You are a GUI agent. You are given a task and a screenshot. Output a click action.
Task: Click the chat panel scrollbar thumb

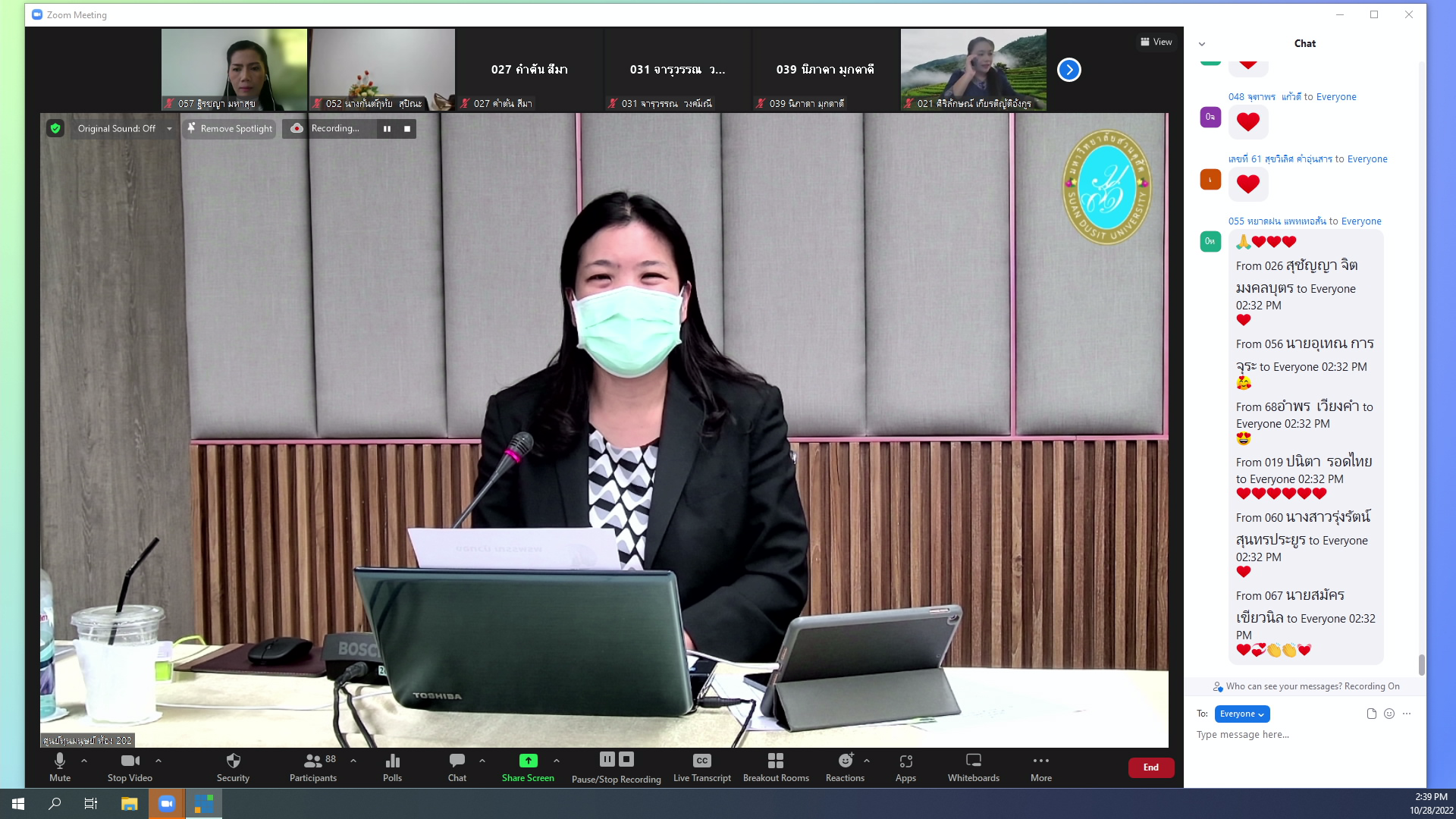pos(1421,664)
